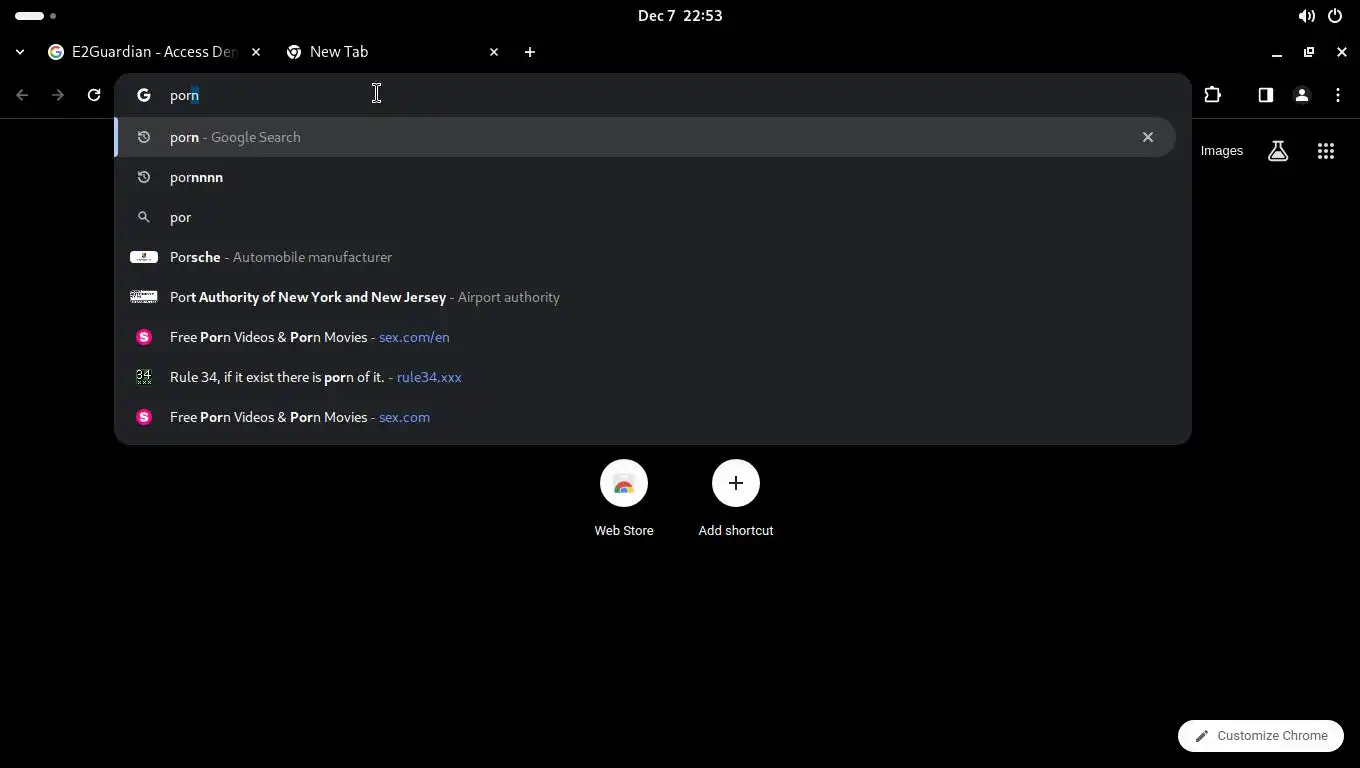Minimize the Chrome window
The height and width of the screenshot is (768, 1360).
tap(1277, 52)
